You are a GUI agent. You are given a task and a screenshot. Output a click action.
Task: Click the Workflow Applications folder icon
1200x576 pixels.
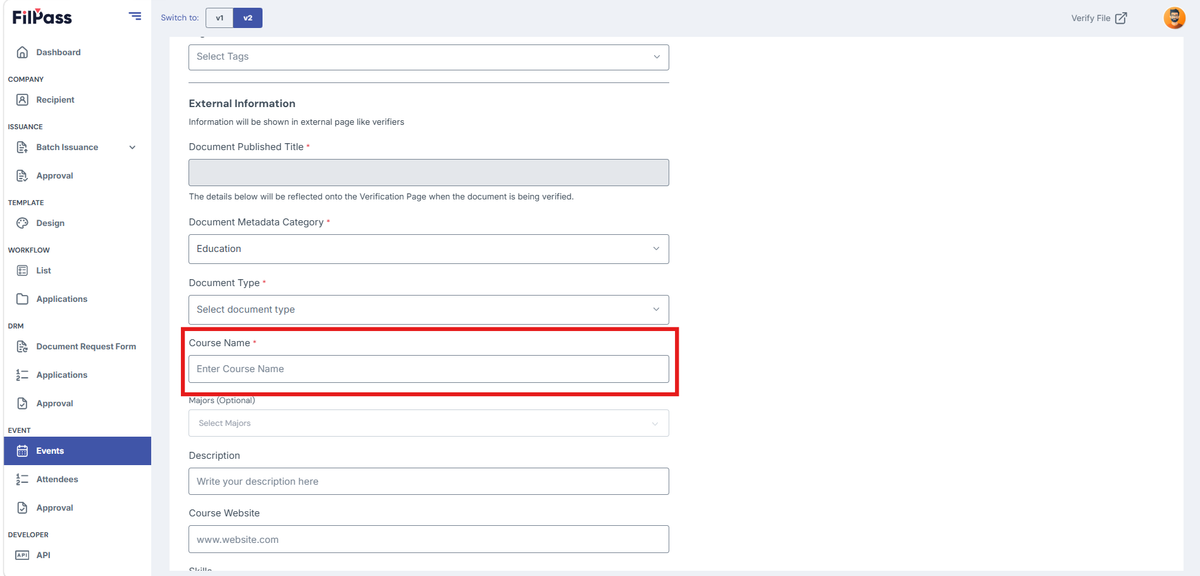point(22,299)
